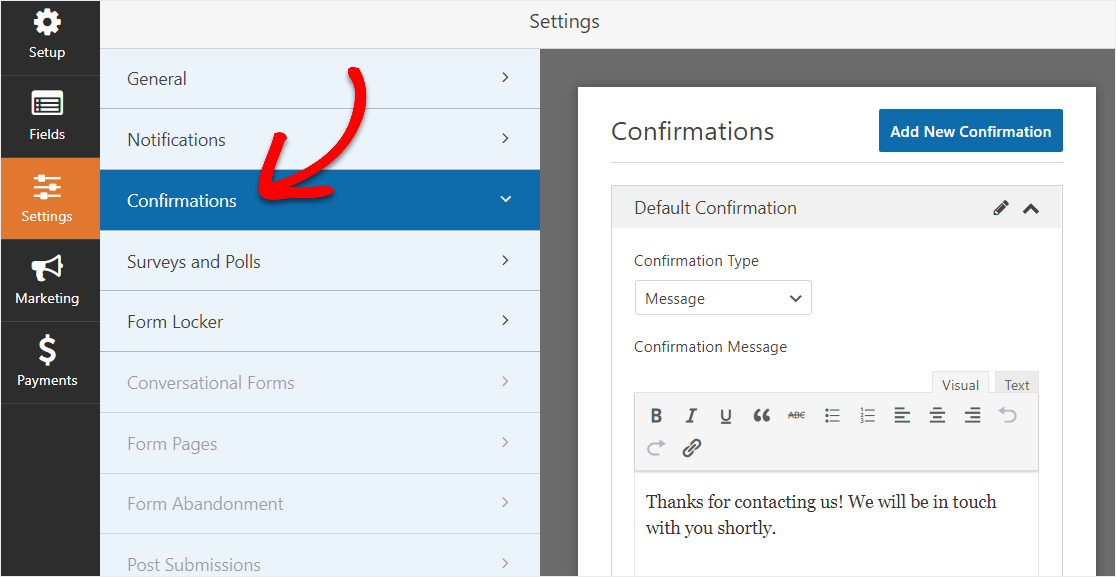
Task: Click the Confirmations panel heading
Action: click(x=693, y=132)
